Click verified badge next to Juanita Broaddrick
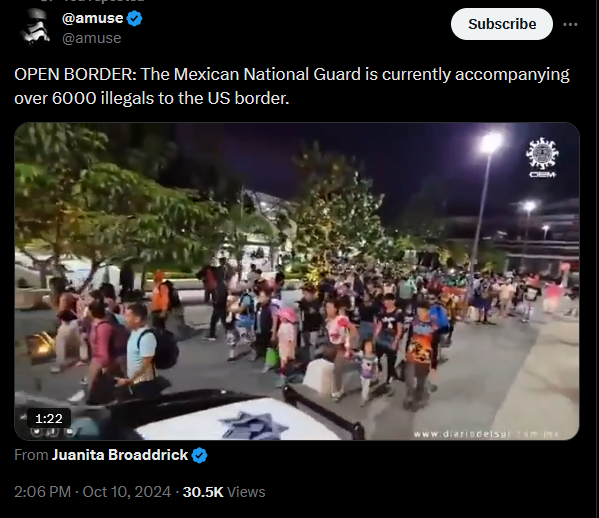The width and height of the screenshot is (599, 518). pyautogui.click(x=199, y=455)
